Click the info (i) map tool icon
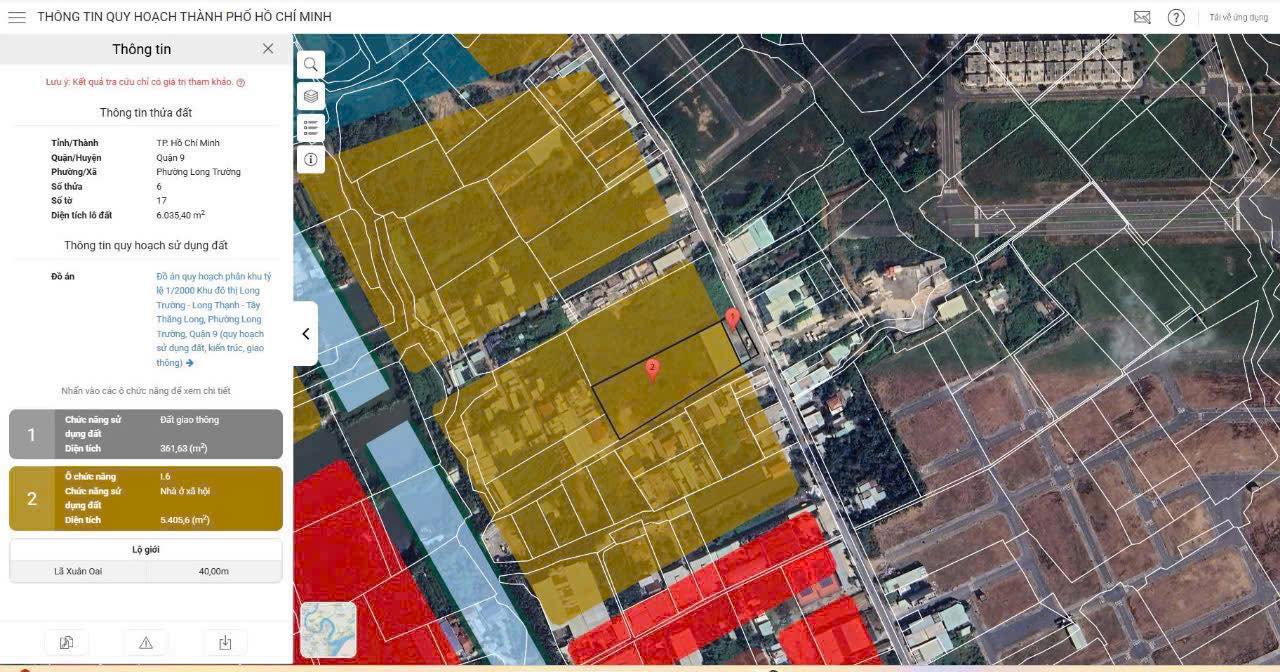 [x=311, y=159]
